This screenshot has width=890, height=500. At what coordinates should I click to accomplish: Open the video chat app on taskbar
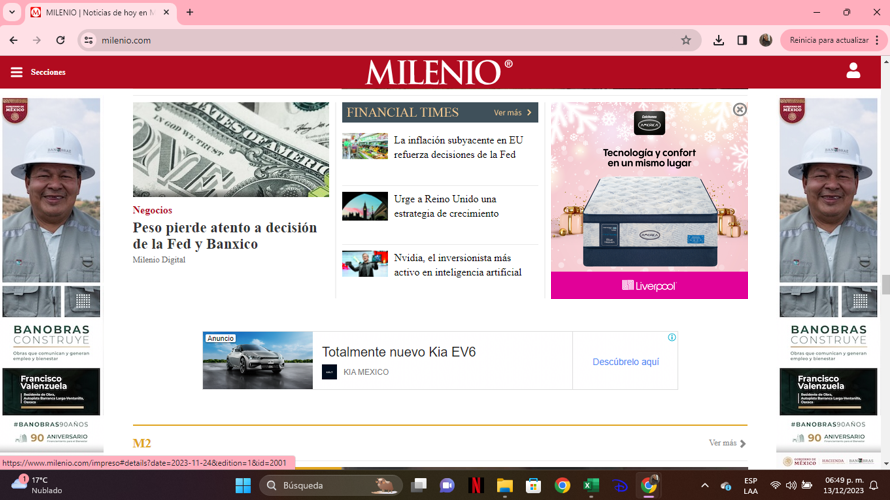[x=447, y=485]
